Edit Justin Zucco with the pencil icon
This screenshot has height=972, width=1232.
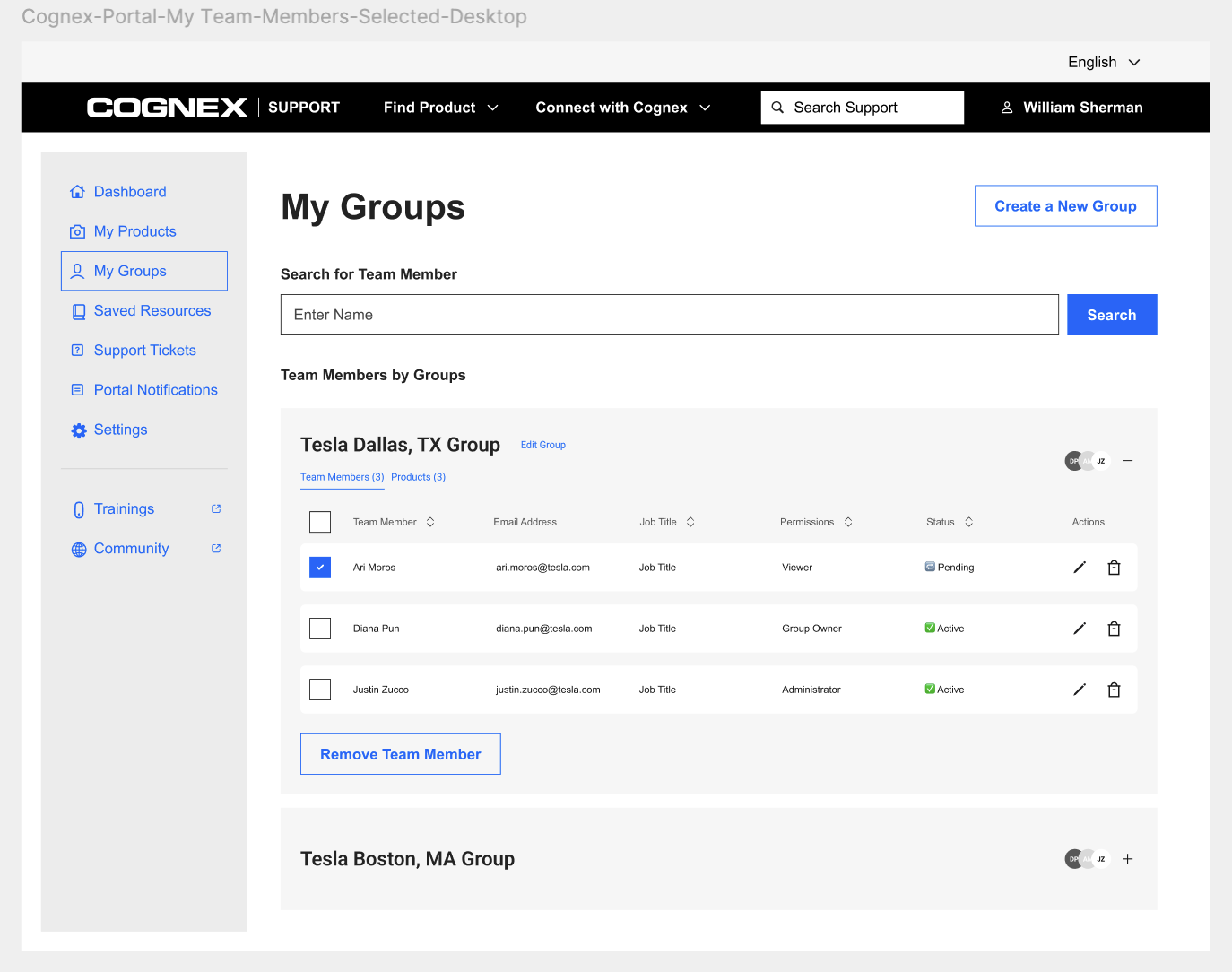click(1080, 690)
